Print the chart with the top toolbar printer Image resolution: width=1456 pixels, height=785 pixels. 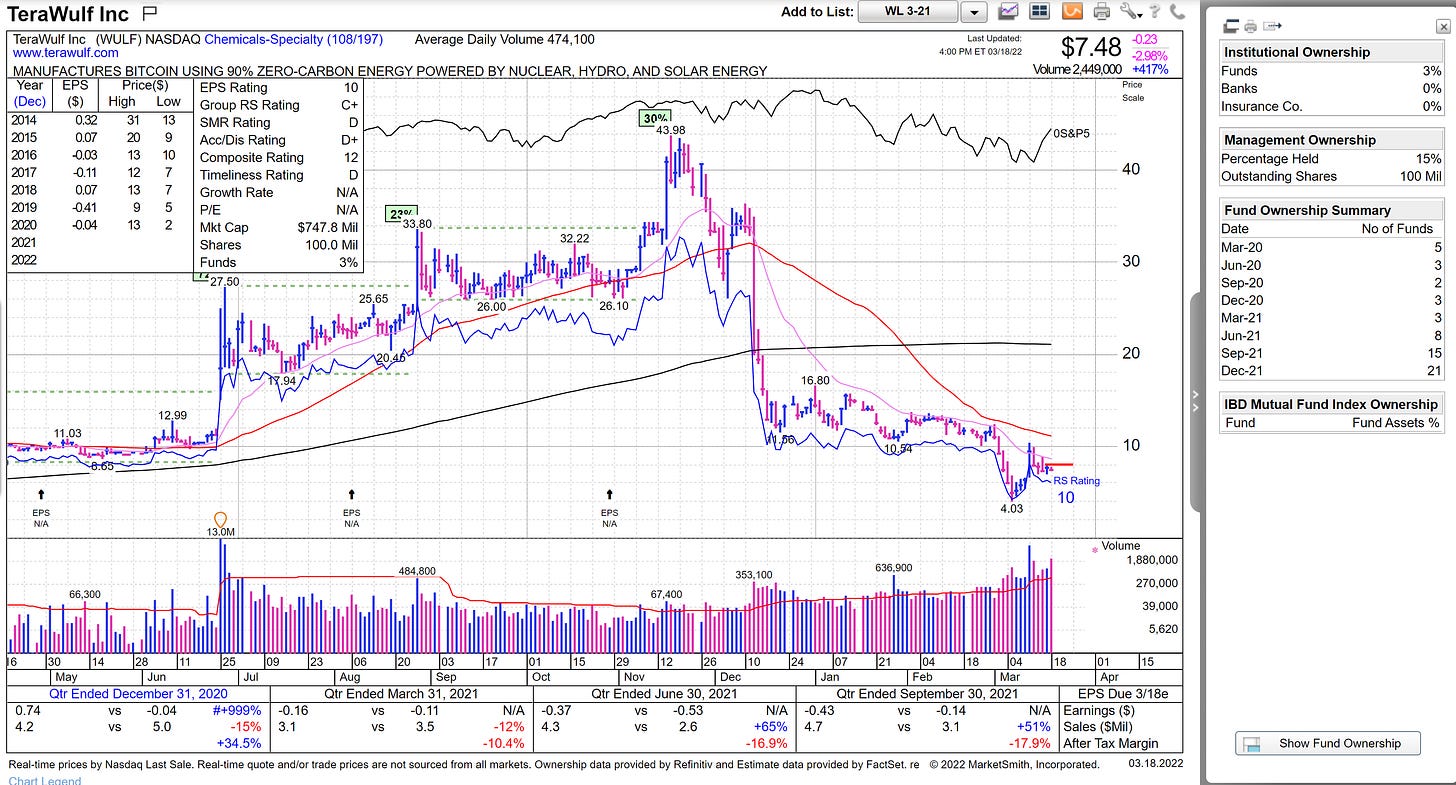(1102, 12)
